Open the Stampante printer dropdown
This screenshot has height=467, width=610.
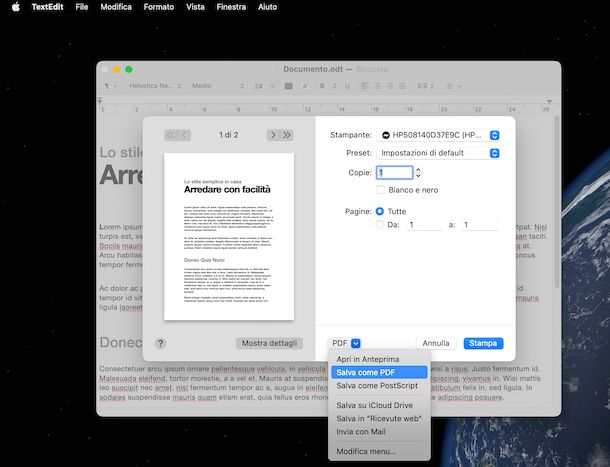click(438, 135)
